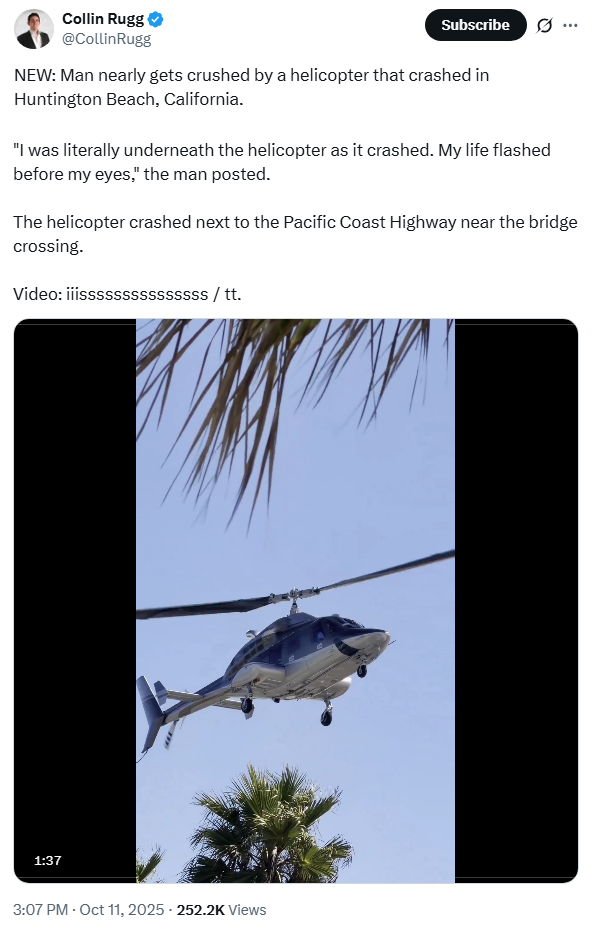Image resolution: width=594 pixels, height=926 pixels.
Task: Click the 'NEW: Man nearly gets crushed' paragraph
Action: [x=252, y=87]
